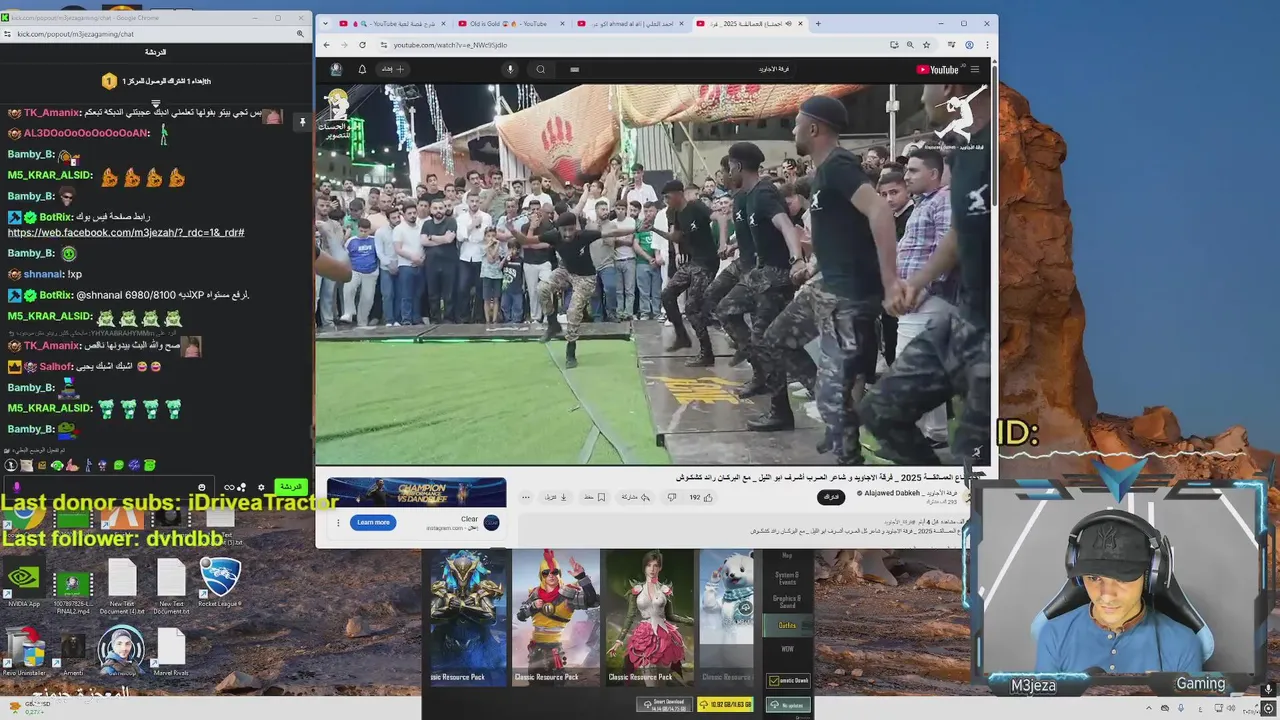Open the emoji picker in Kick chat
Image resolution: width=1280 pixels, height=720 pixels.
pos(201,487)
